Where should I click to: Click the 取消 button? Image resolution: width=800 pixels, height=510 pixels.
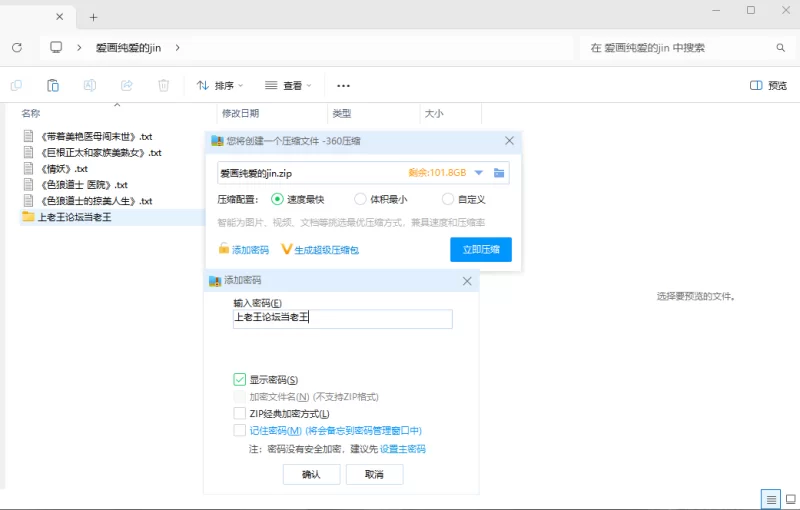coord(374,474)
